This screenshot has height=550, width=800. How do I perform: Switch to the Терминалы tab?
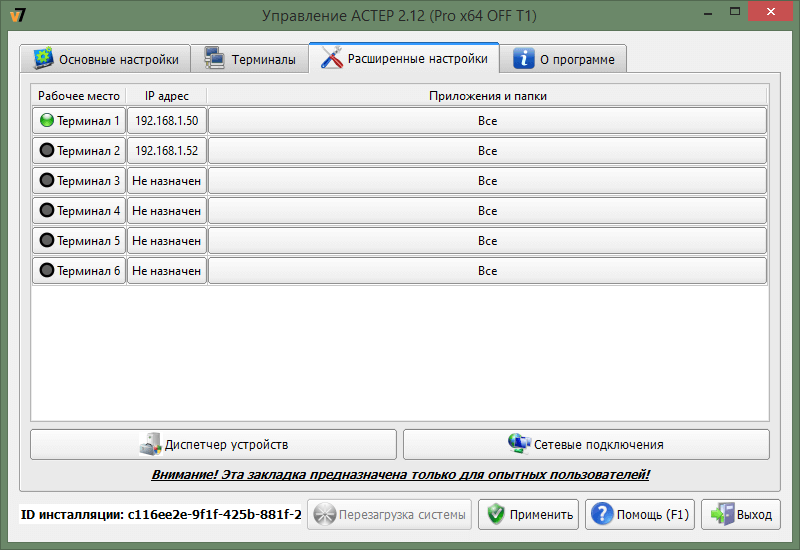click(x=249, y=59)
